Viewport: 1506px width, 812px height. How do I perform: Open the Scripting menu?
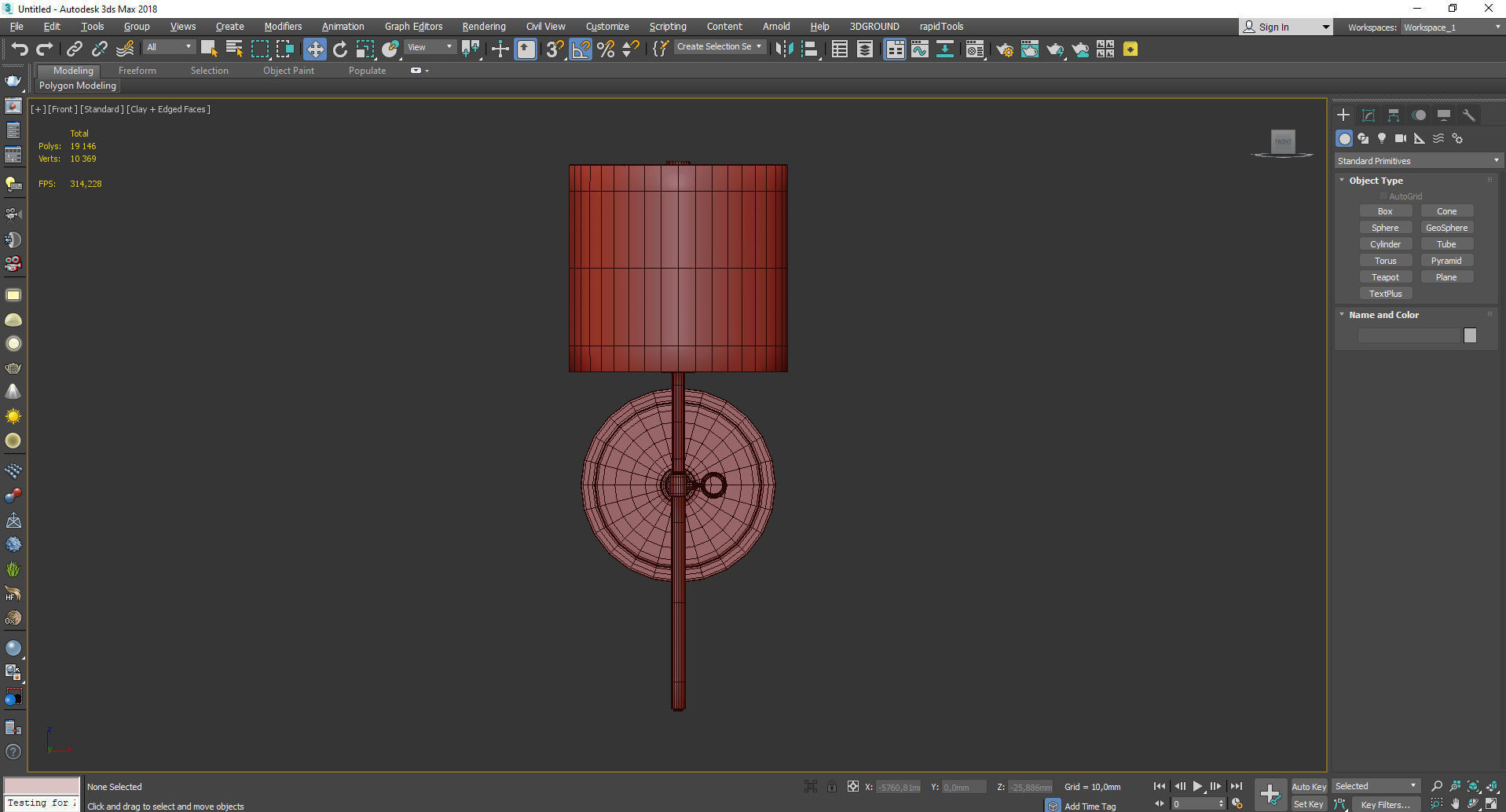[668, 26]
